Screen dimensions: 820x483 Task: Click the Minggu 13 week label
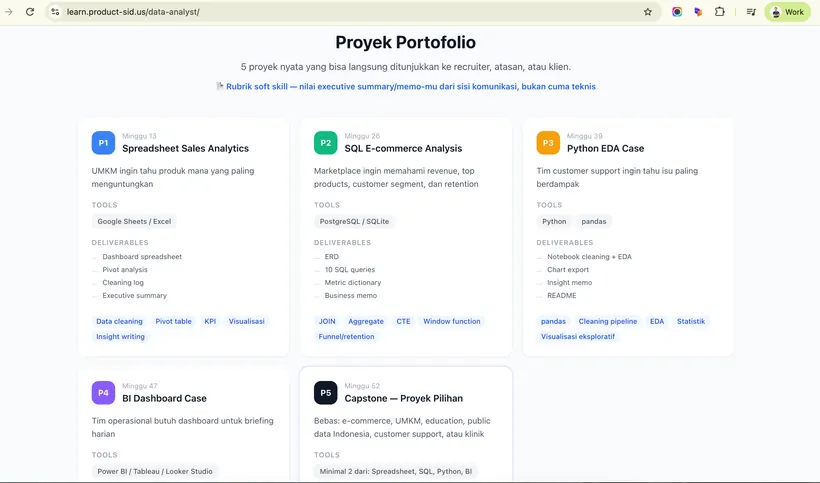tap(139, 136)
